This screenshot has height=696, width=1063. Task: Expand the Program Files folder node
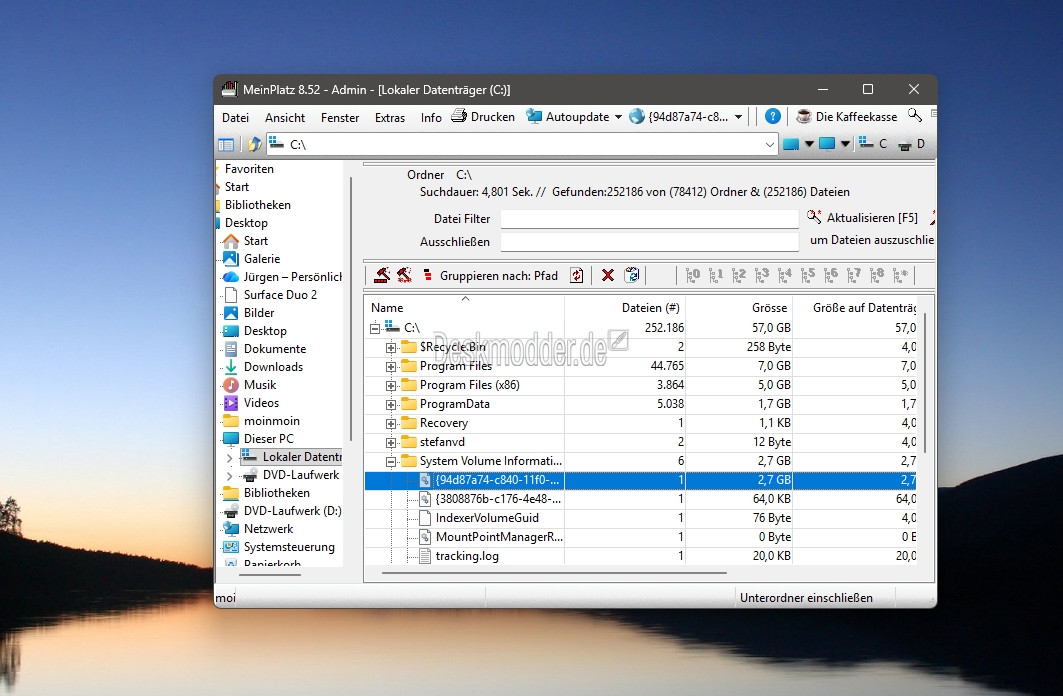click(x=392, y=366)
